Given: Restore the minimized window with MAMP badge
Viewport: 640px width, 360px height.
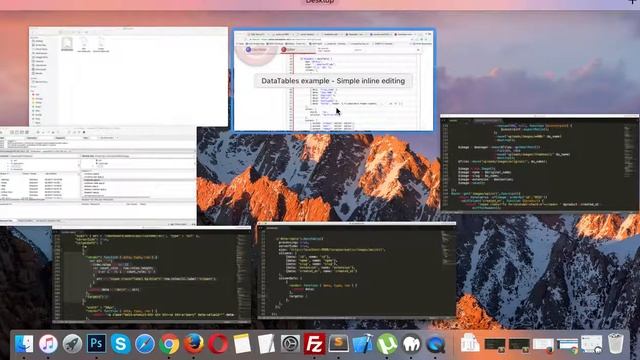Looking at the screenshot, I should click(x=592, y=345).
